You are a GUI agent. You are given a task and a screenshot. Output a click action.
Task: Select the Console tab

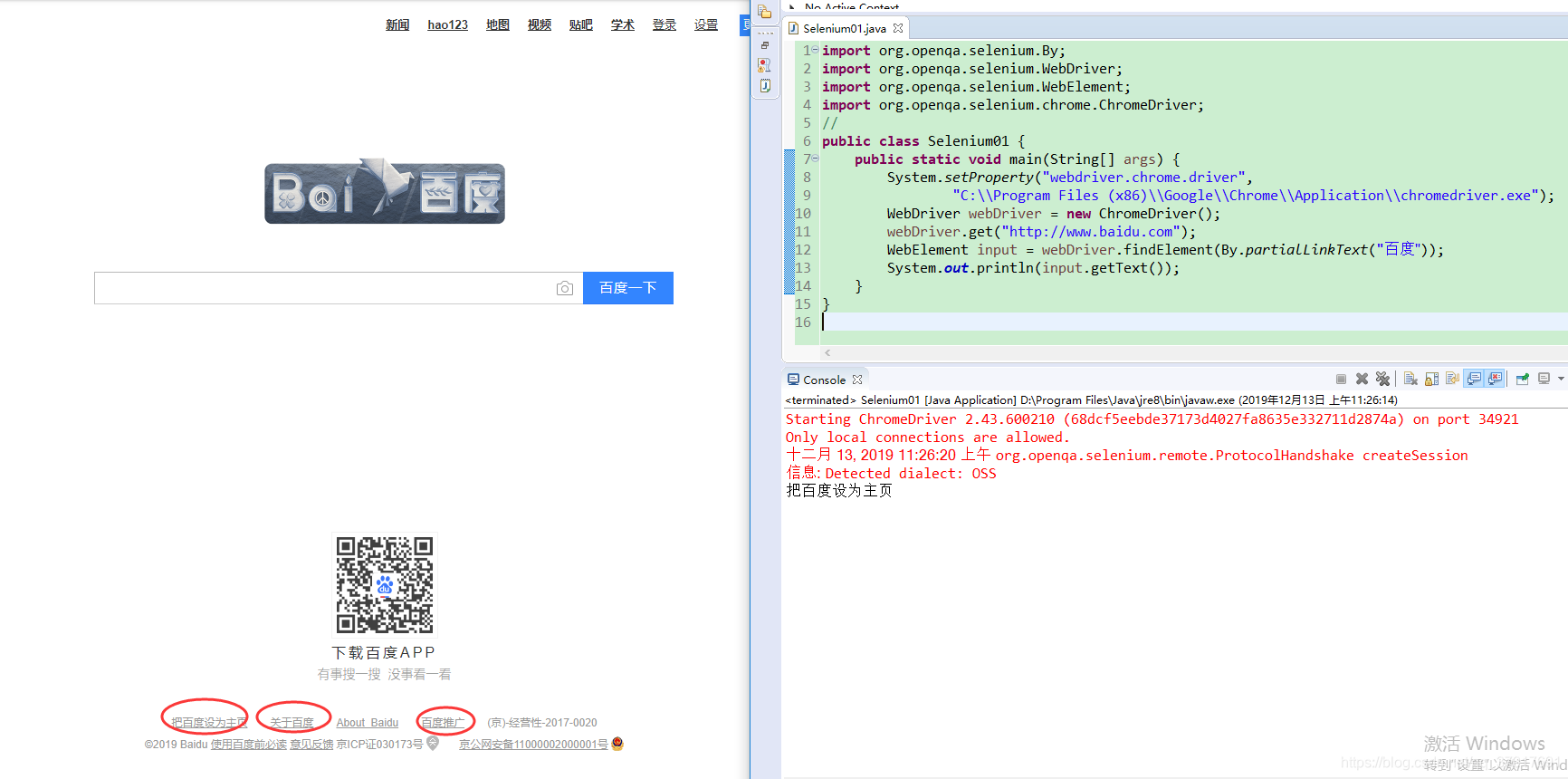pyautogui.click(x=824, y=380)
